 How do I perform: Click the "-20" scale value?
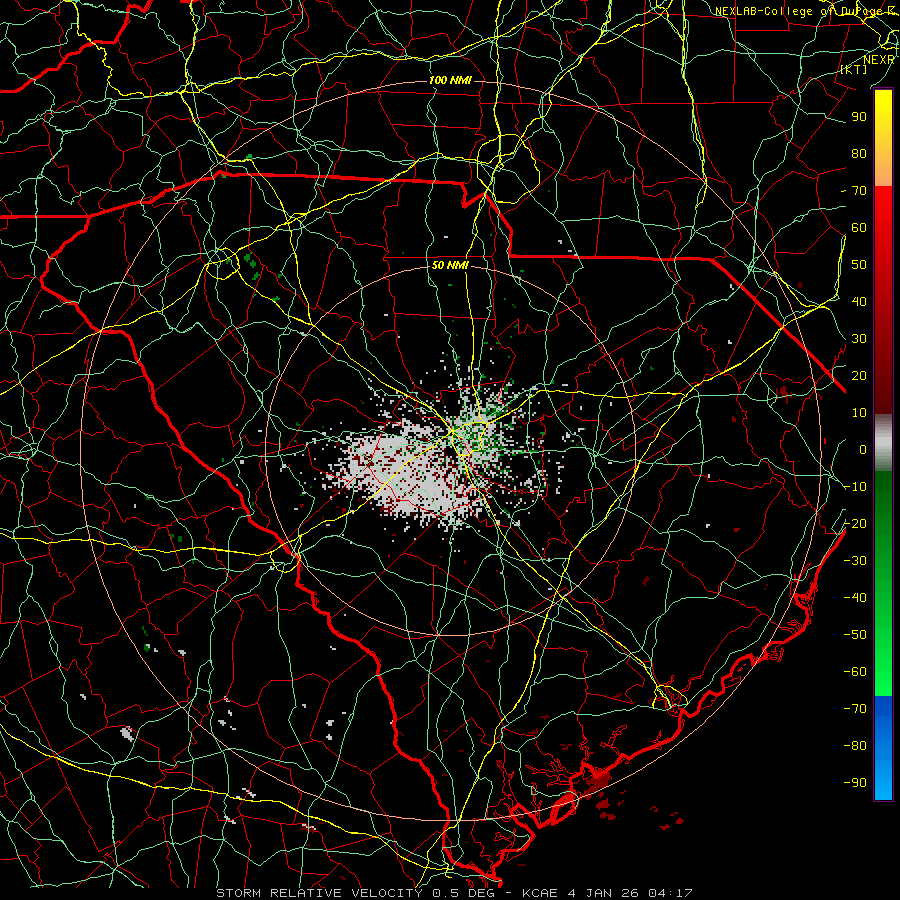click(855, 523)
